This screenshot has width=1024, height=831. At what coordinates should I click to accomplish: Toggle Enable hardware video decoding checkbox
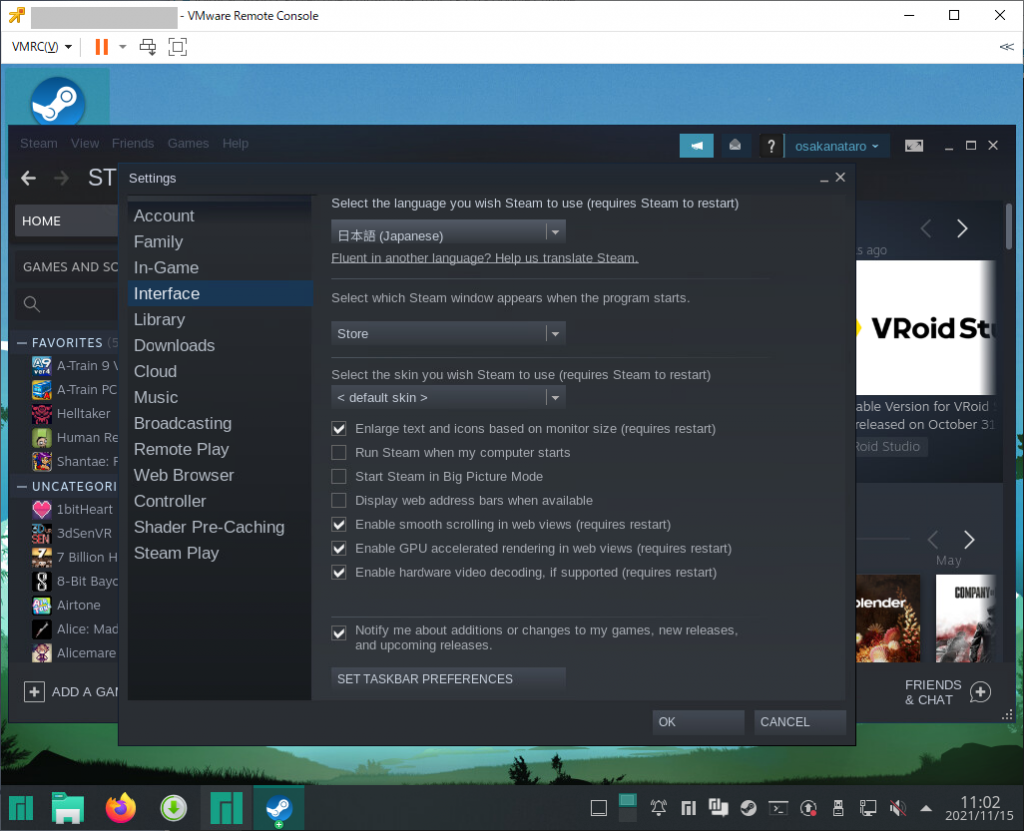coord(339,572)
